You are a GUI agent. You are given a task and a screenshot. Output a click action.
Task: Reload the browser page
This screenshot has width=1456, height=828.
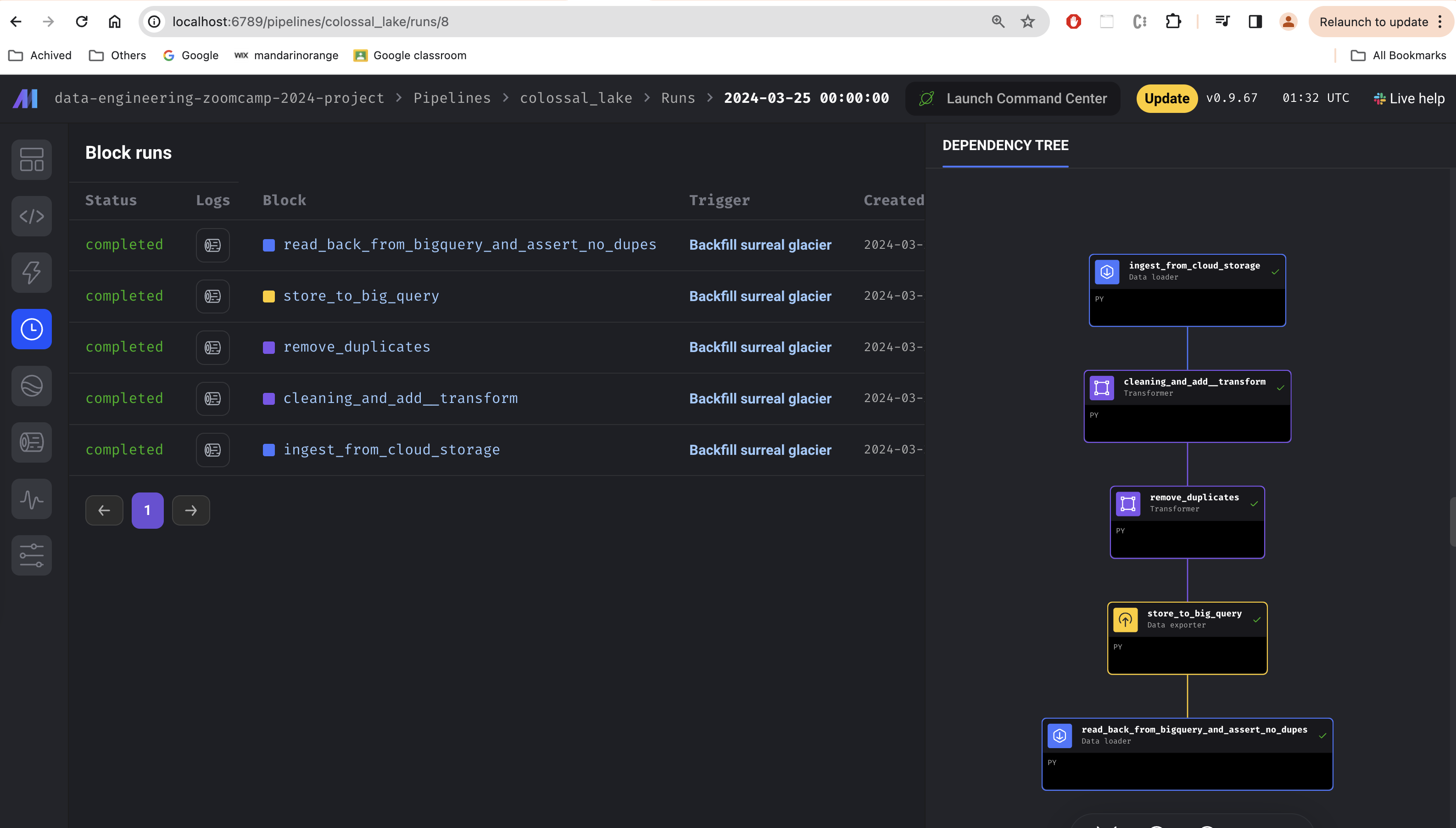coord(82,22)
